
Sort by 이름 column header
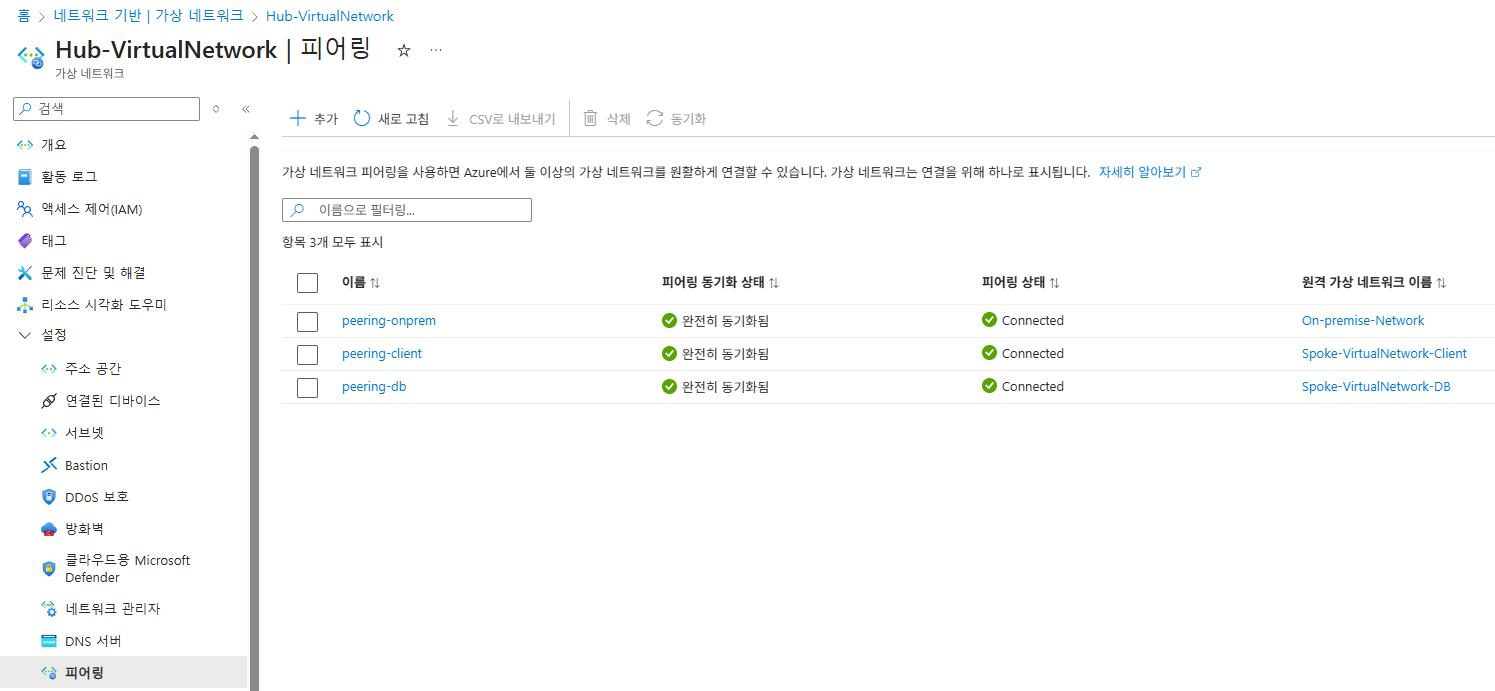[x=361, y=283]
